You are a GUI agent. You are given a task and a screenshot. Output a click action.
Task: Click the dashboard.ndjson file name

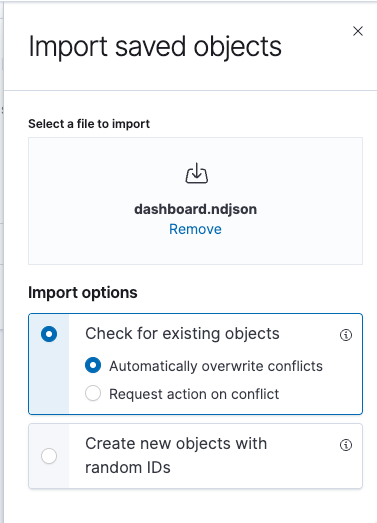196,209
